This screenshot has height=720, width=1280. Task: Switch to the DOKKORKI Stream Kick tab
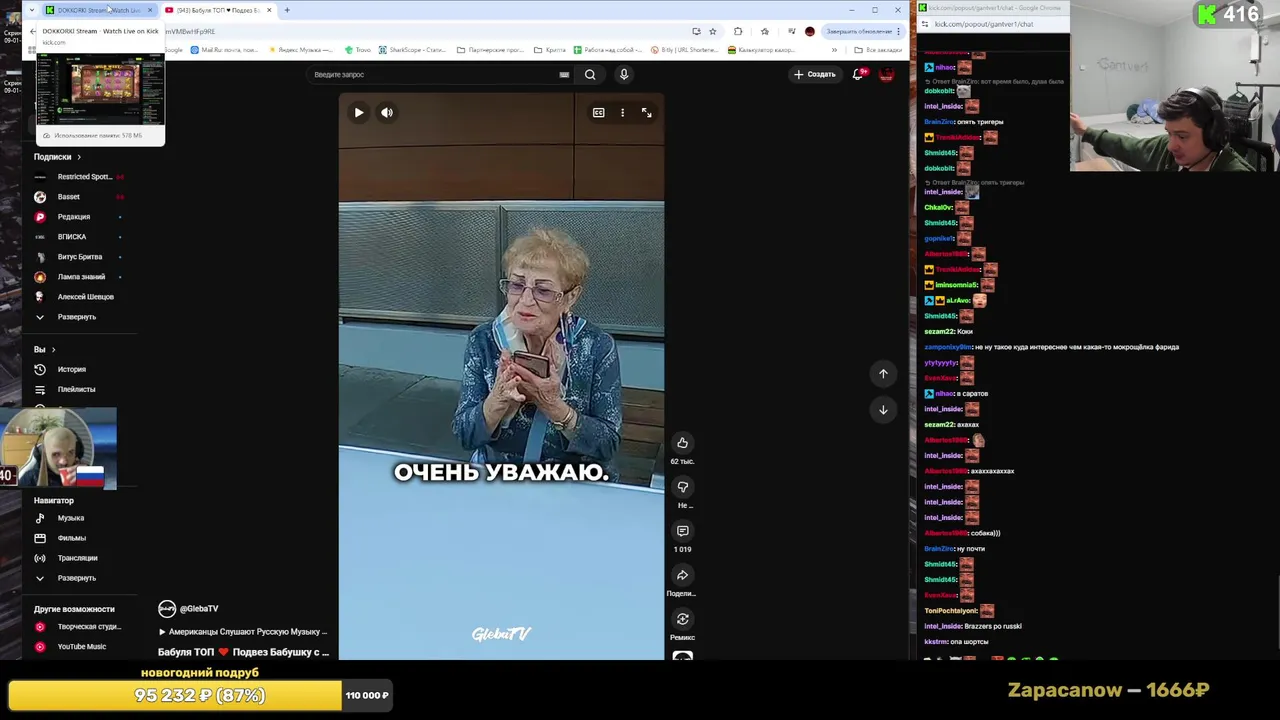coord(97,10)
